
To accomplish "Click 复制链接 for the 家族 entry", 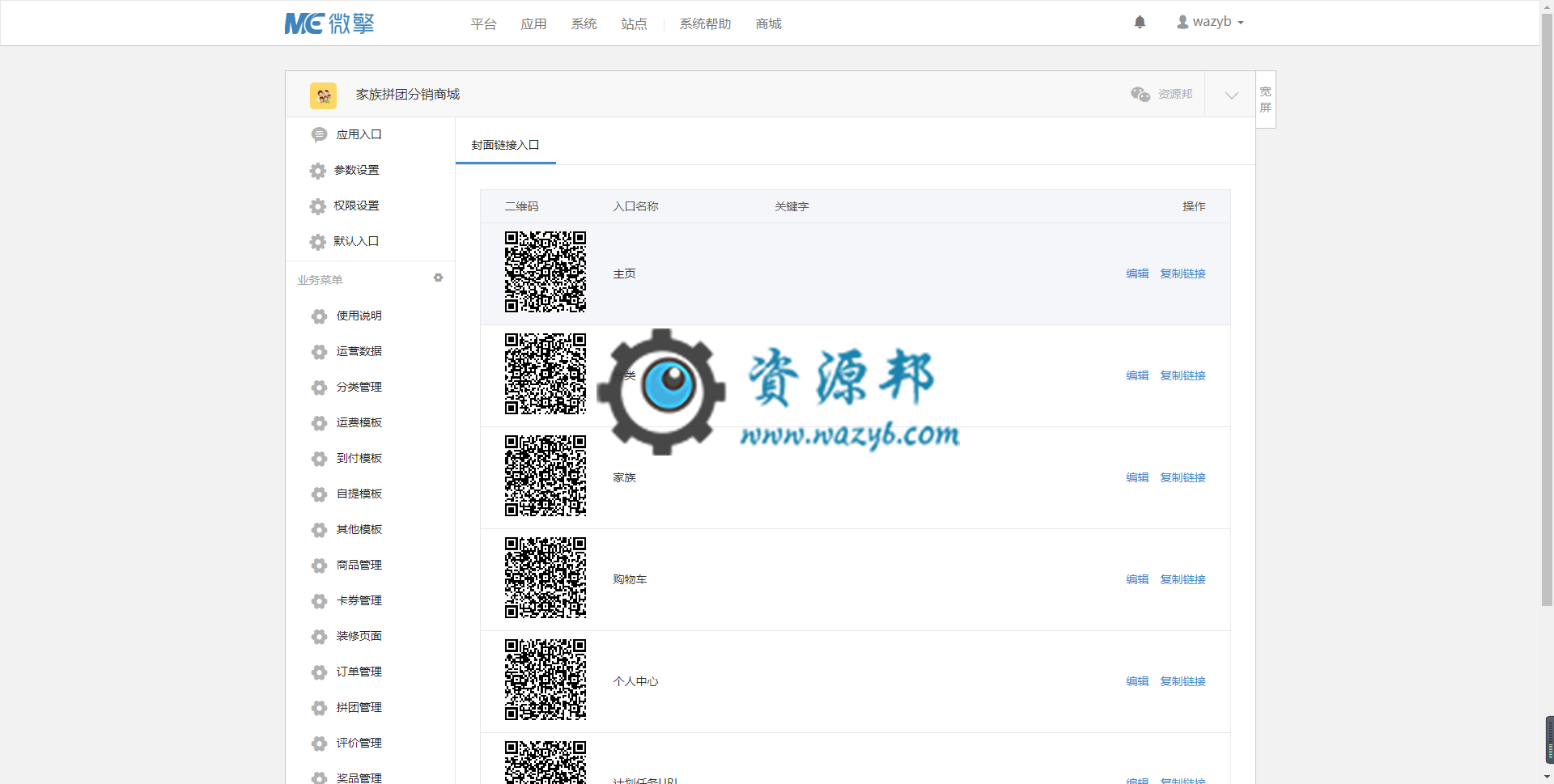I will 1182,477.
